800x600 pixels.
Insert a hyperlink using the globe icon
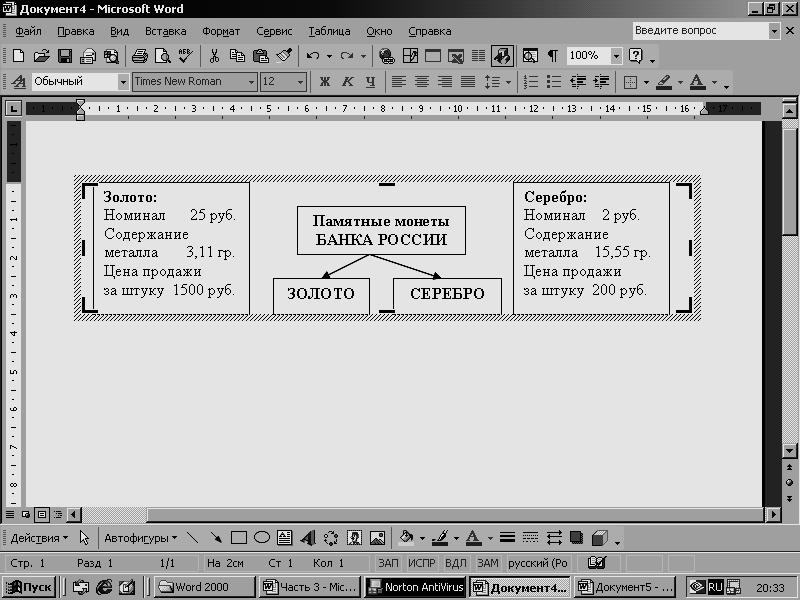(387, 56)
